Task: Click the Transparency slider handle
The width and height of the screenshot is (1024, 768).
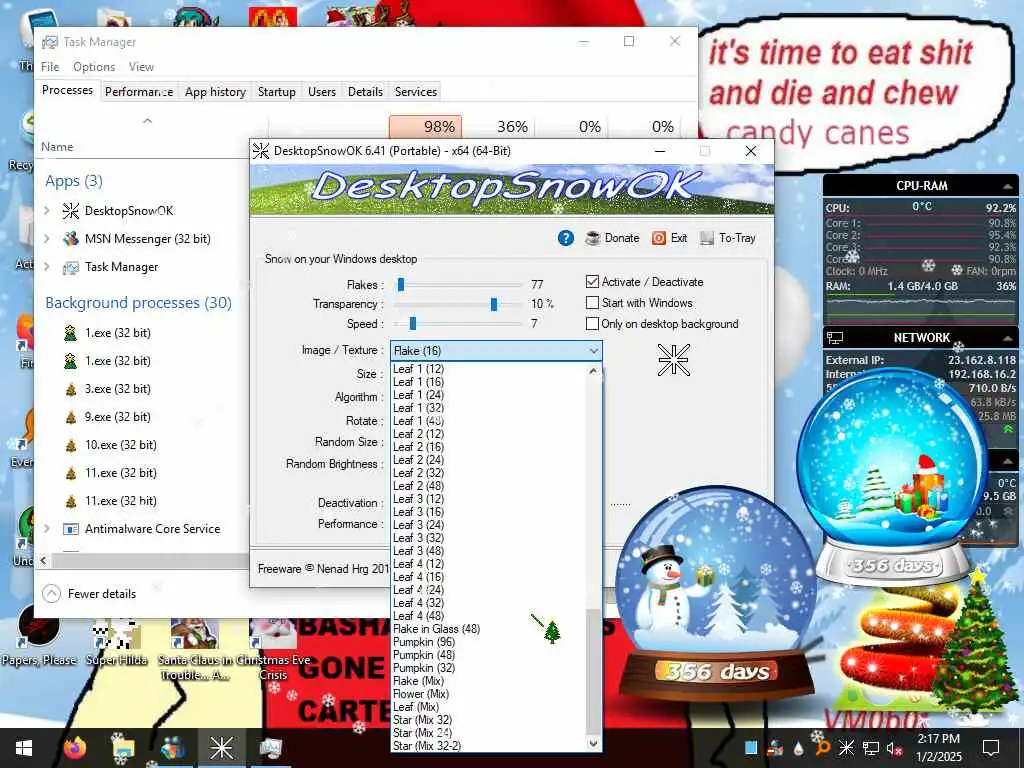Action: (x=494, y=304)
